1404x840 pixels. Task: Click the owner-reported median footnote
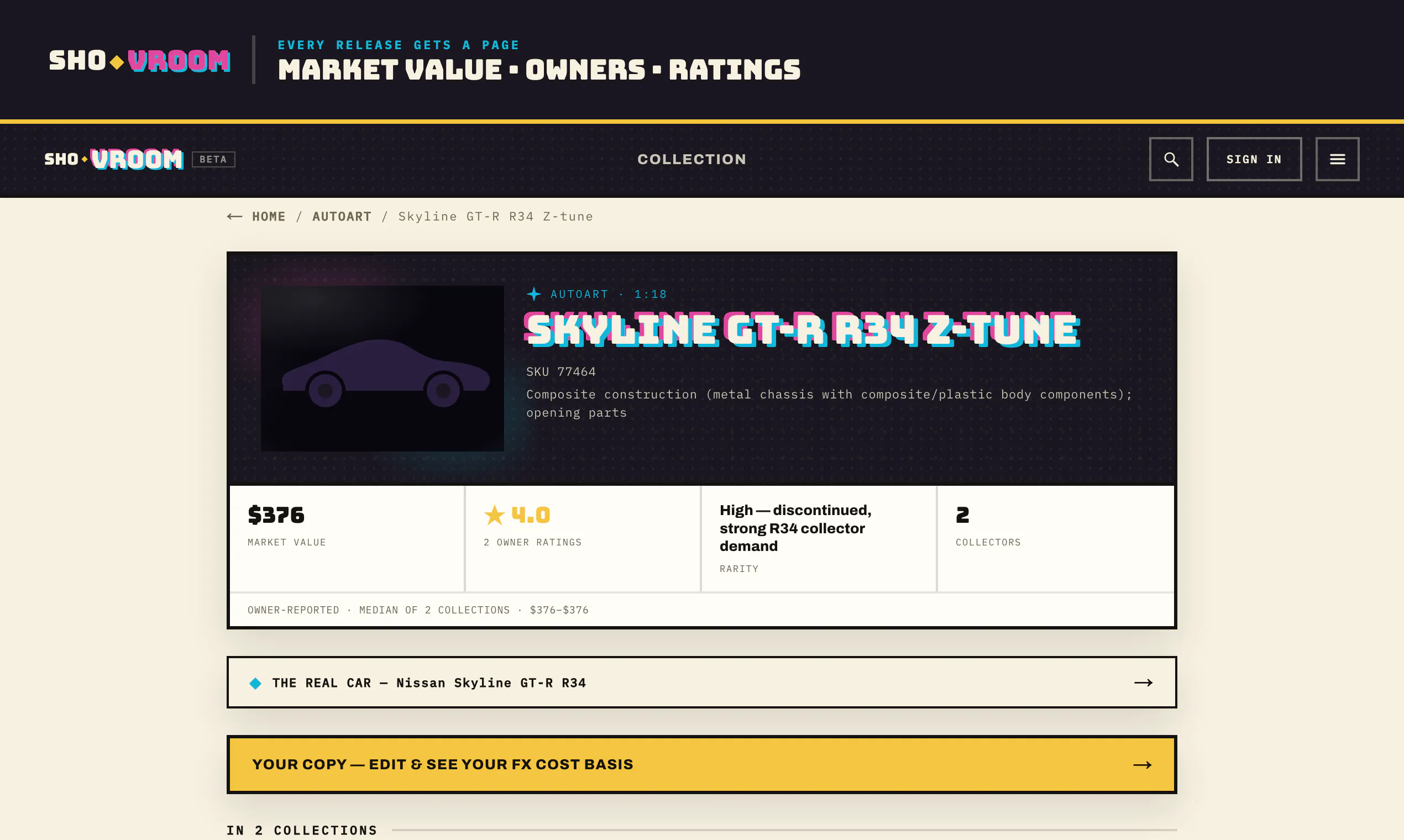click(418, 610)
